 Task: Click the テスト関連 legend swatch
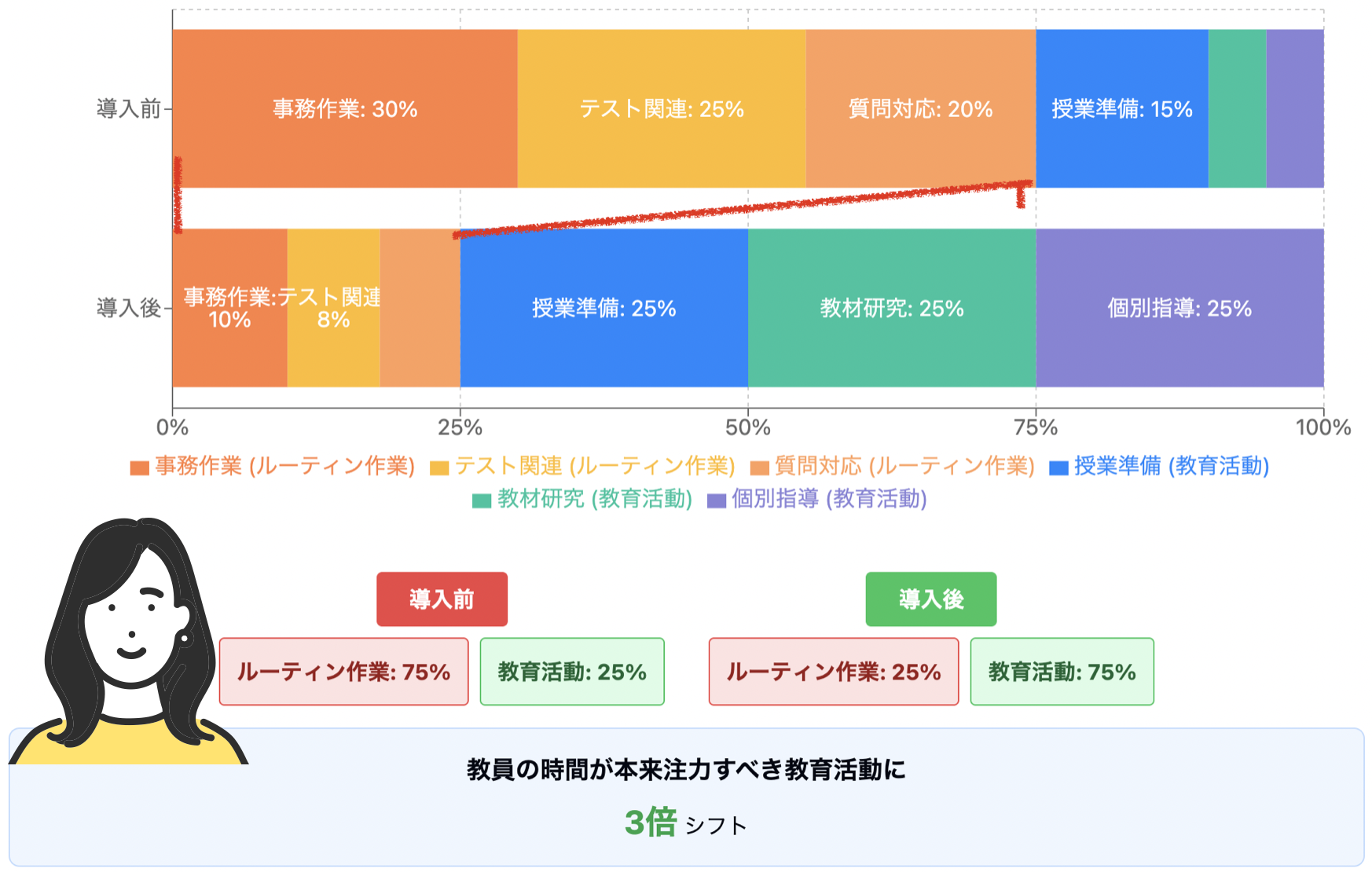pyautogui.click(x=439, y=467)
